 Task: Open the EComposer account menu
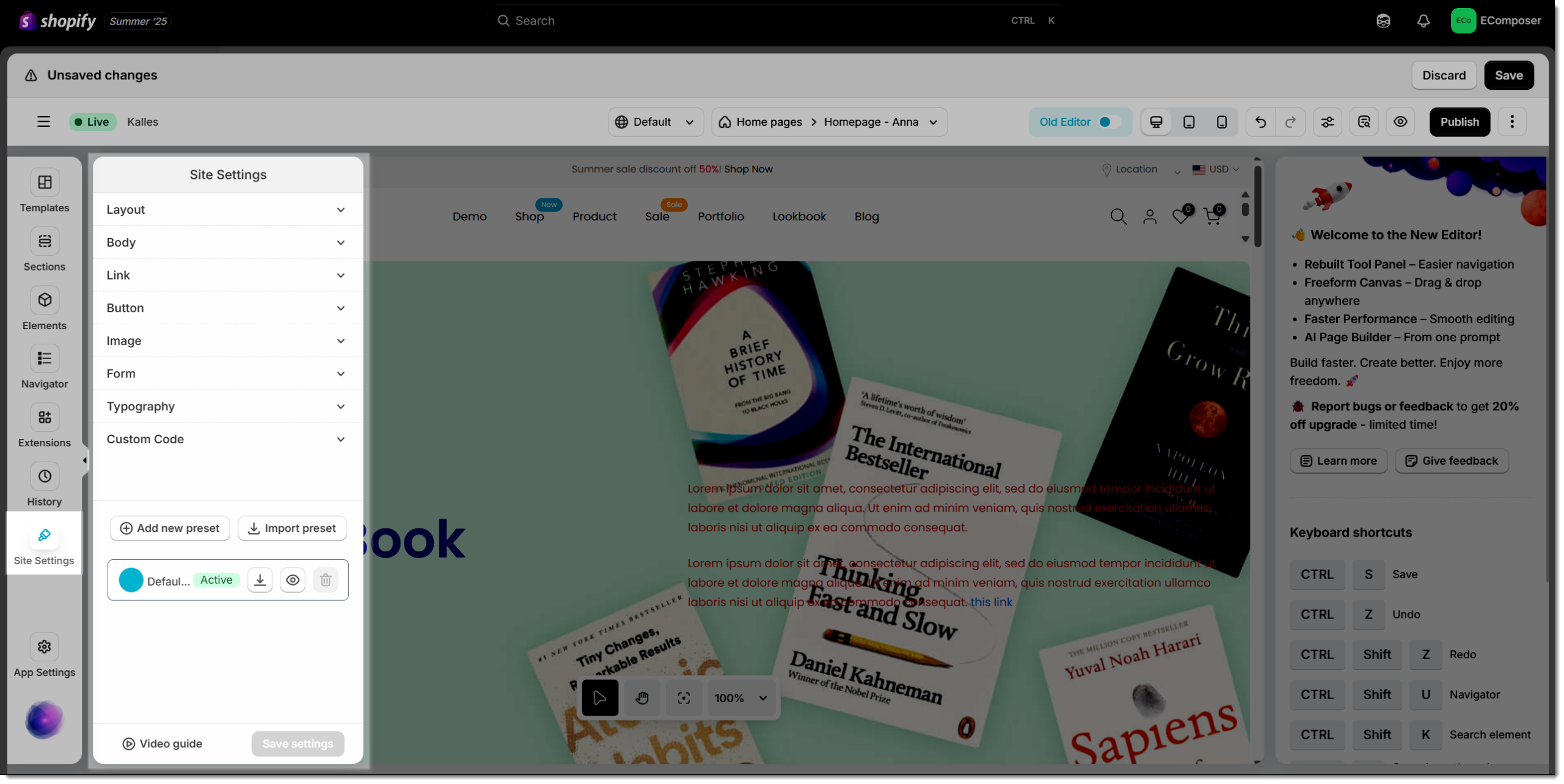pyautogui.click(x=1496, y=21)
